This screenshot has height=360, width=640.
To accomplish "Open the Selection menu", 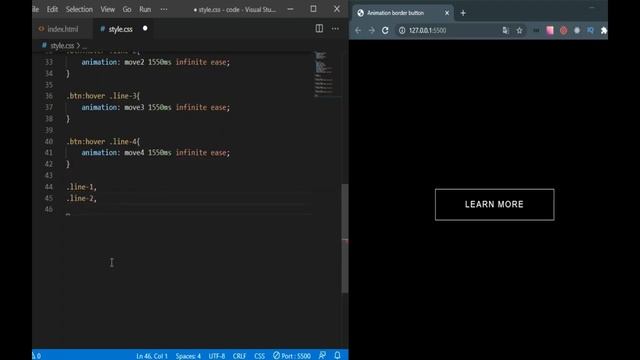I will pyautogui.click(x=79, y=9).
